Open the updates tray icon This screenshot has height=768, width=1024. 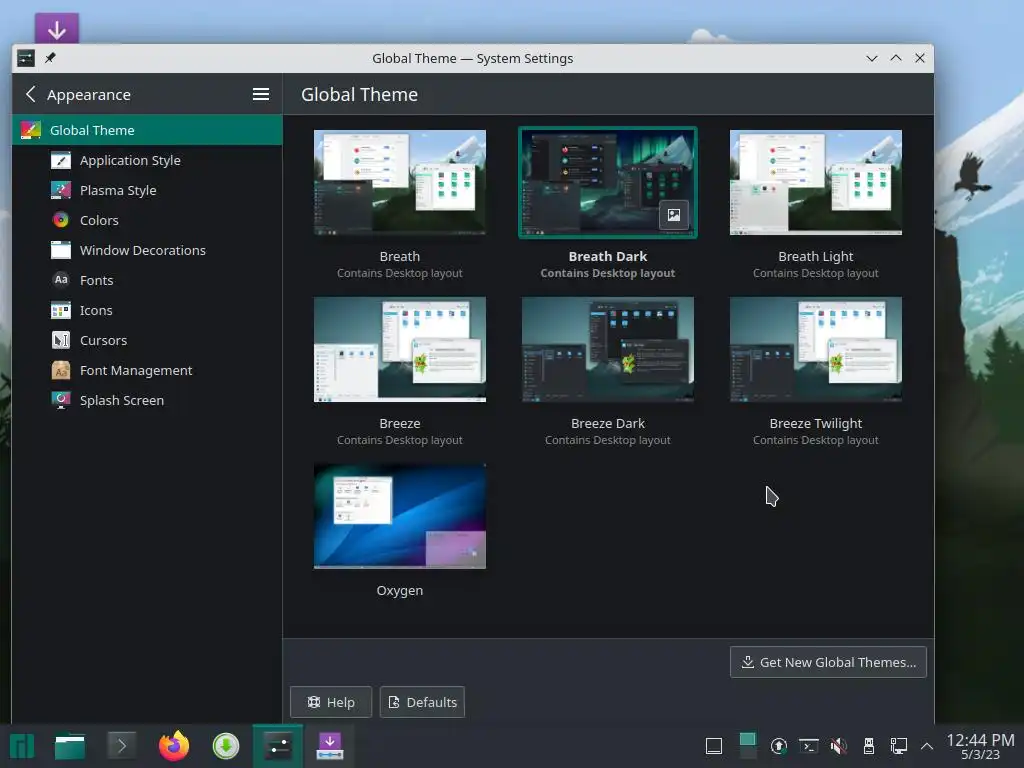[x=778, y=746]
